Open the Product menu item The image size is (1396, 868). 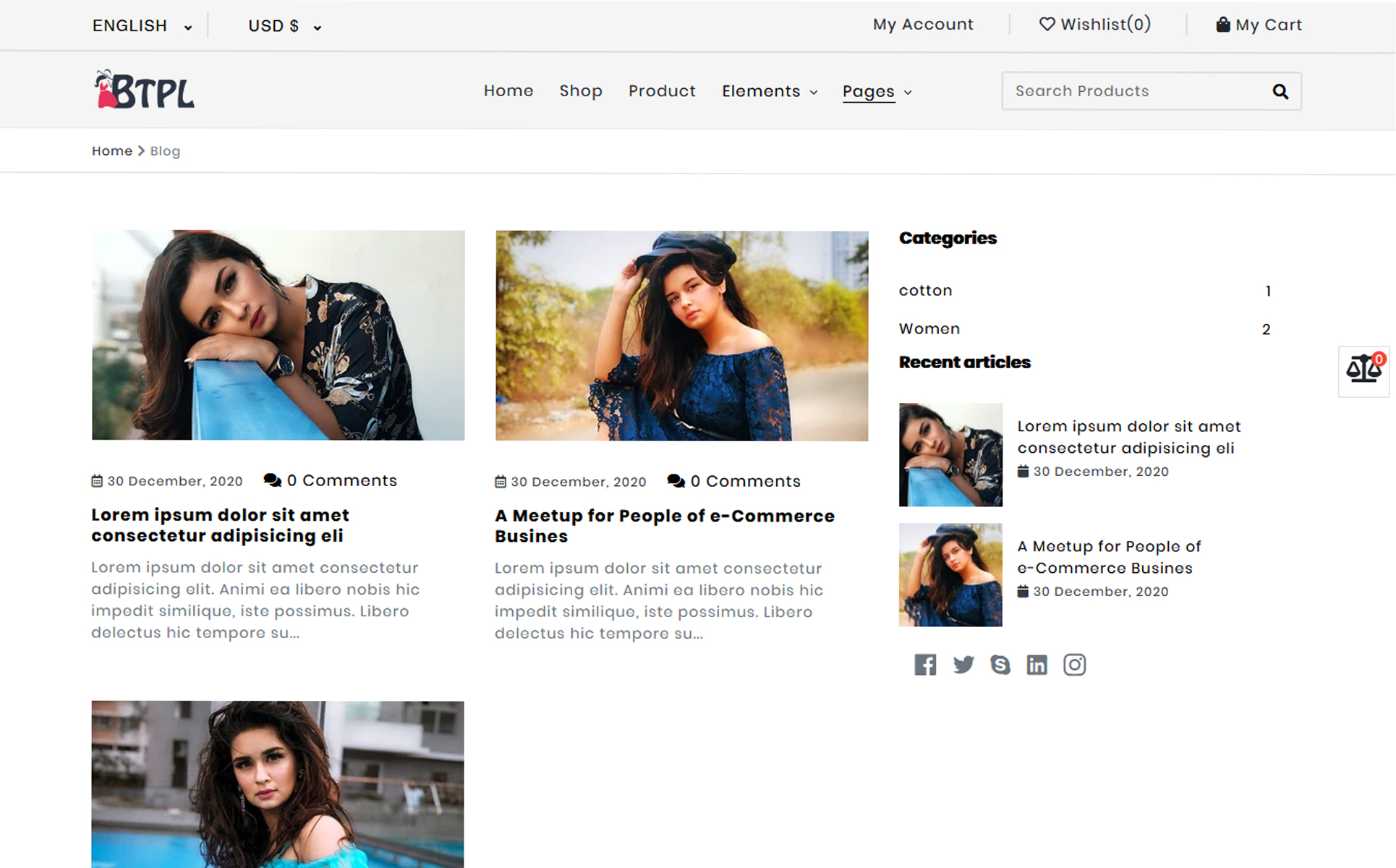coord(662,91)
